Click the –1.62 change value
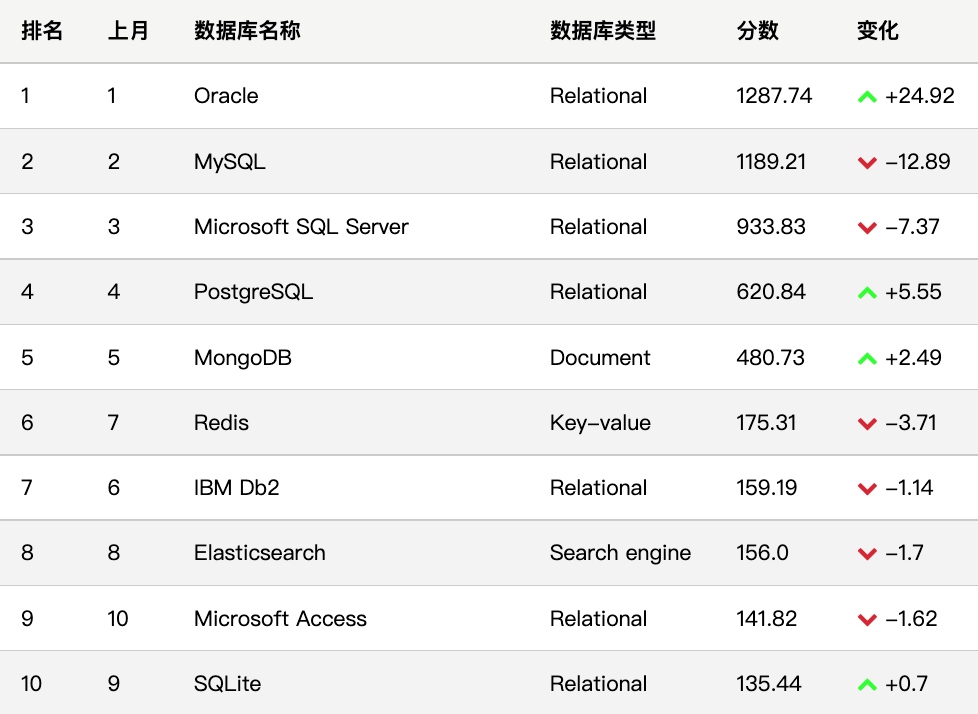 pyautogui.click(x=911, y=618)
